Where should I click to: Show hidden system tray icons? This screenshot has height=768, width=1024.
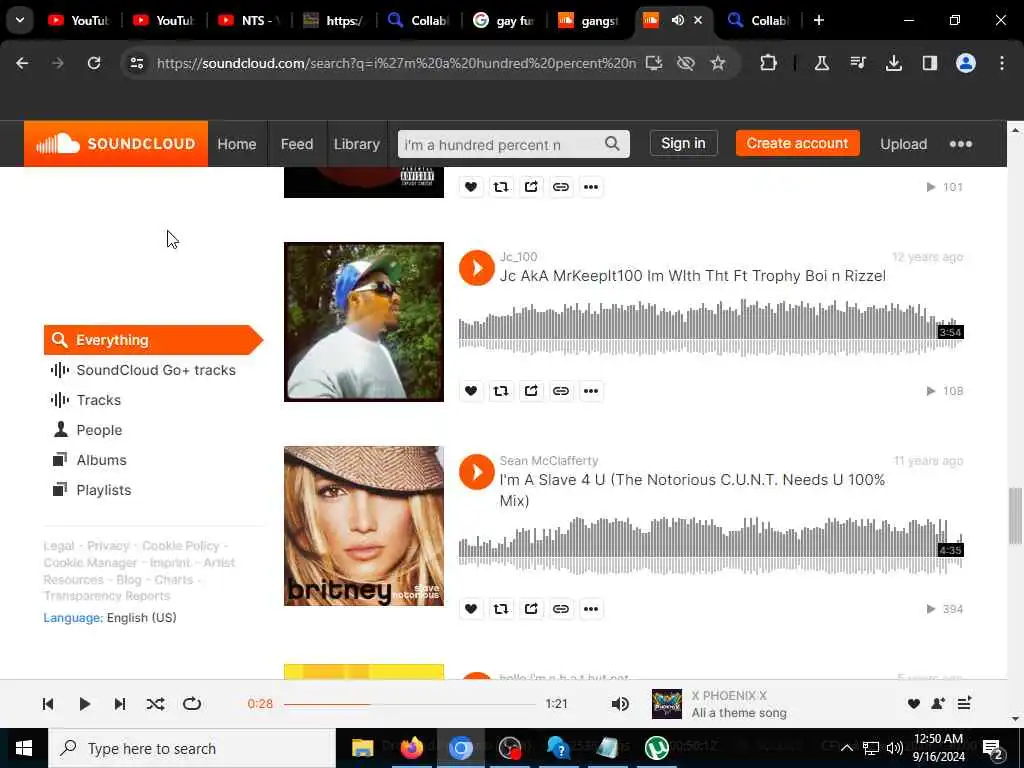pos(846,748)
